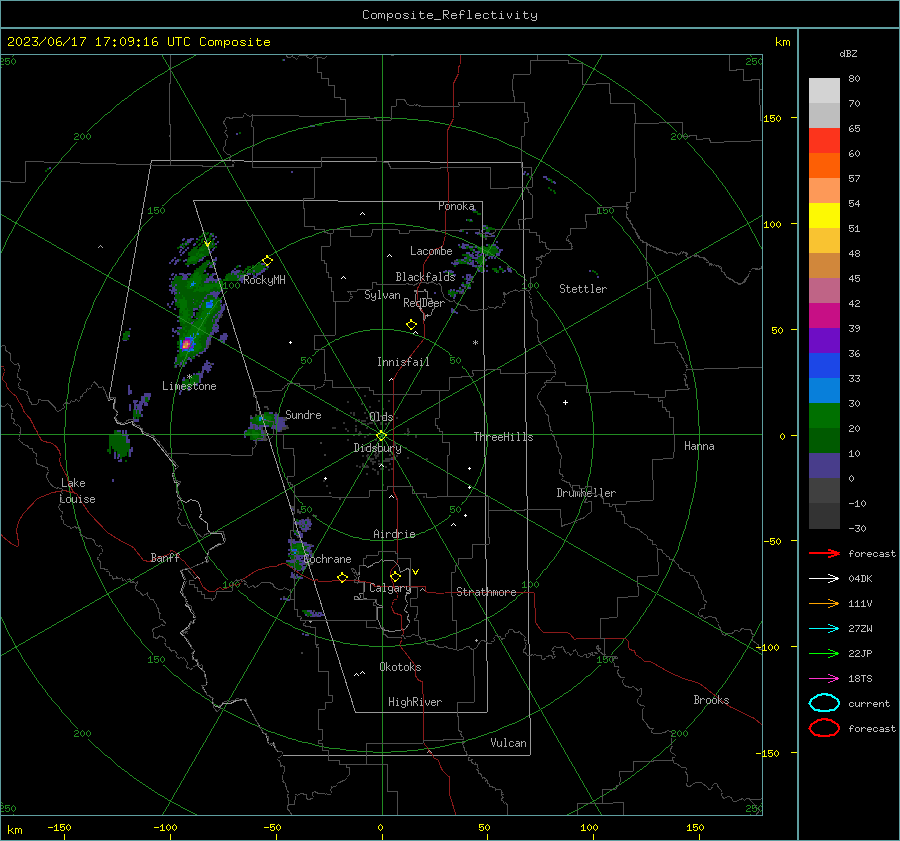The width and height of the screenshot is (900, 841).
Task: Click the Lake Louise label
Action: coord(77,491)
